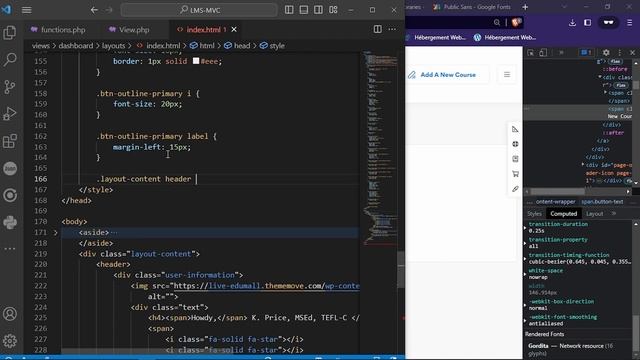Click the shopping cart icon on the page sidebar

[x=515, y=174]
